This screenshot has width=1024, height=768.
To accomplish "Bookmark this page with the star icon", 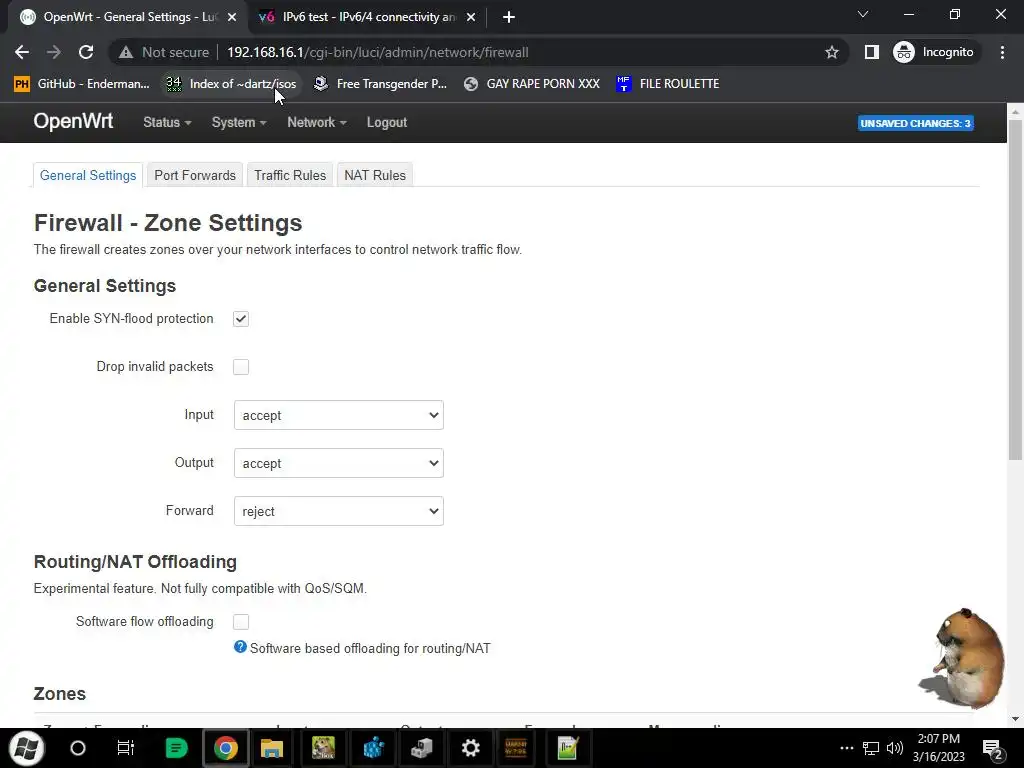I will click(831, 52).
